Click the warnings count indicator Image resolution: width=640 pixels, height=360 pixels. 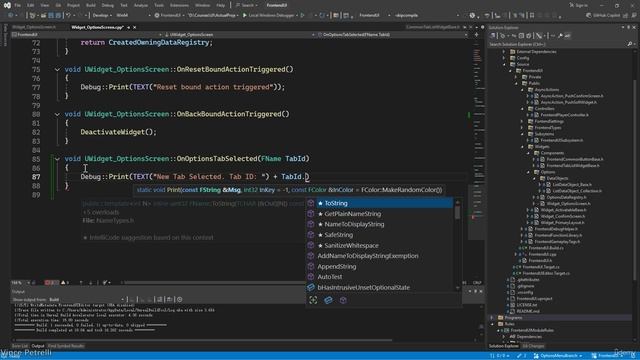(64, 282)
